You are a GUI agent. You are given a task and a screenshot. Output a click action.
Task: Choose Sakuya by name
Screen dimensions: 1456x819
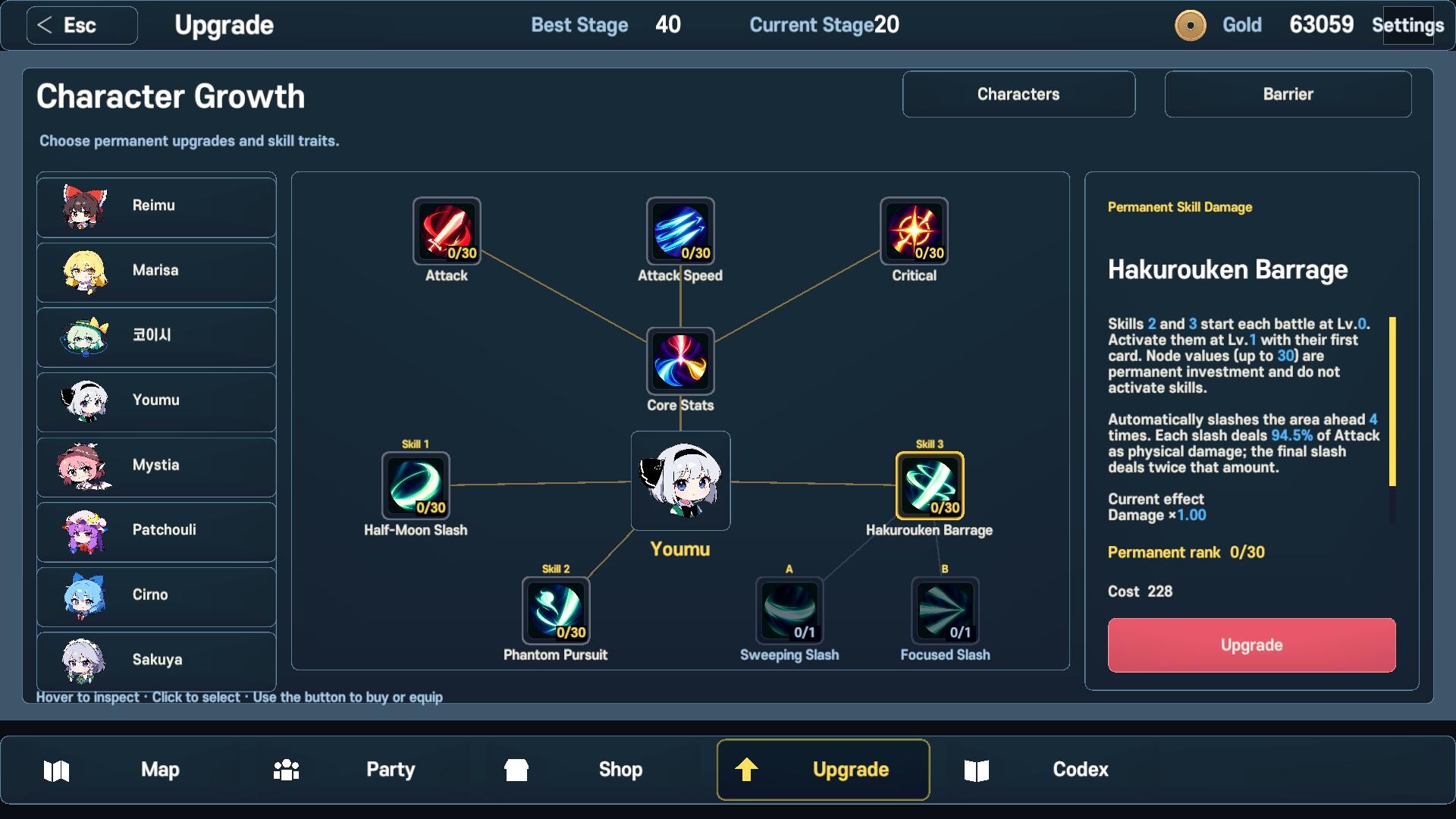point(157,660)
